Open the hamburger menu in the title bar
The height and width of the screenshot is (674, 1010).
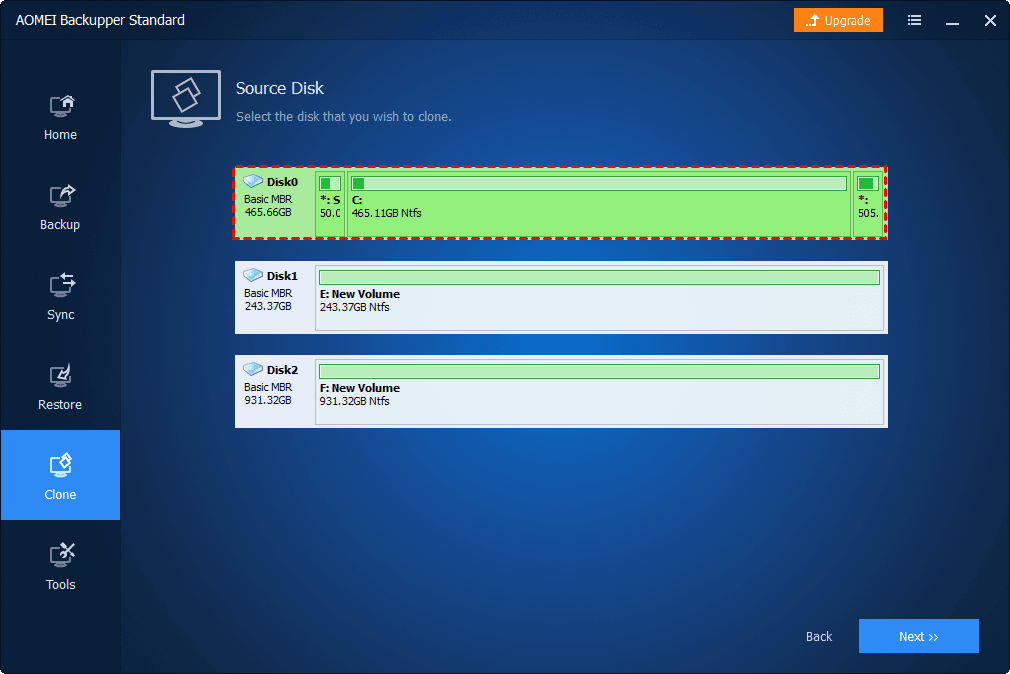(914, 20)
